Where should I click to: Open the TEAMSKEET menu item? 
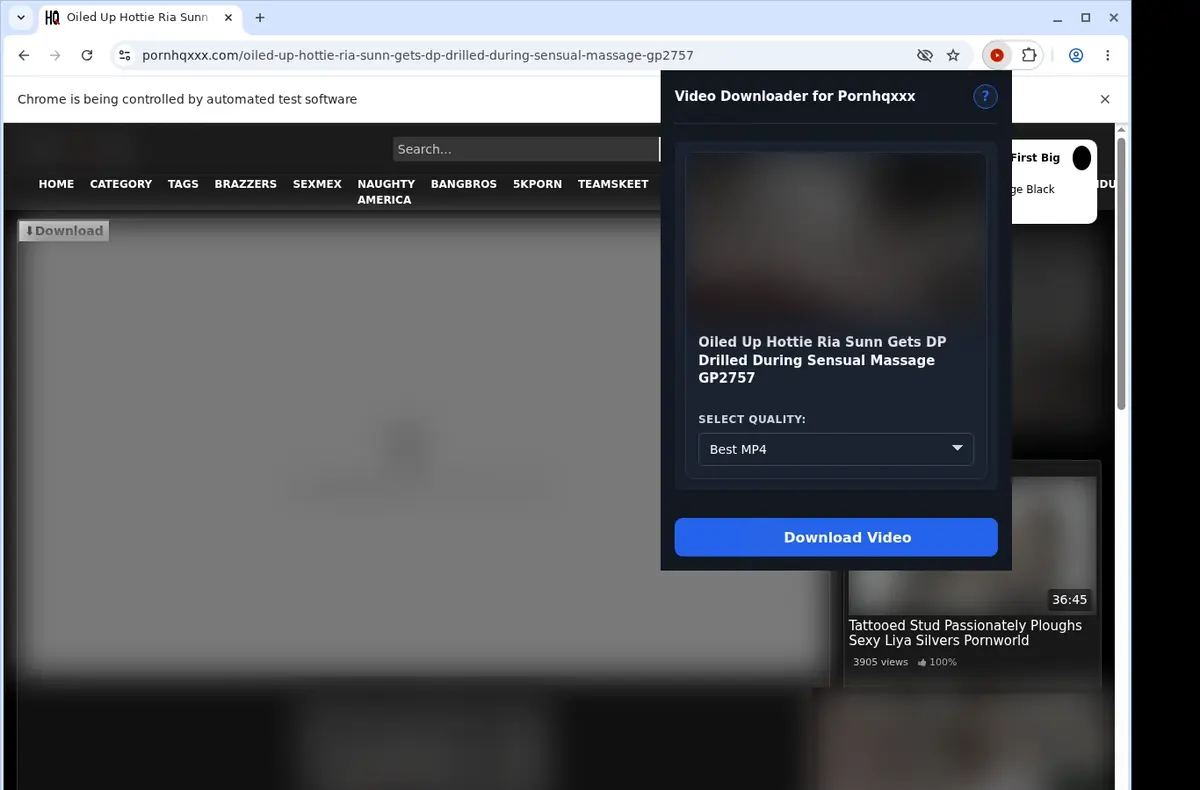[613, 184]
